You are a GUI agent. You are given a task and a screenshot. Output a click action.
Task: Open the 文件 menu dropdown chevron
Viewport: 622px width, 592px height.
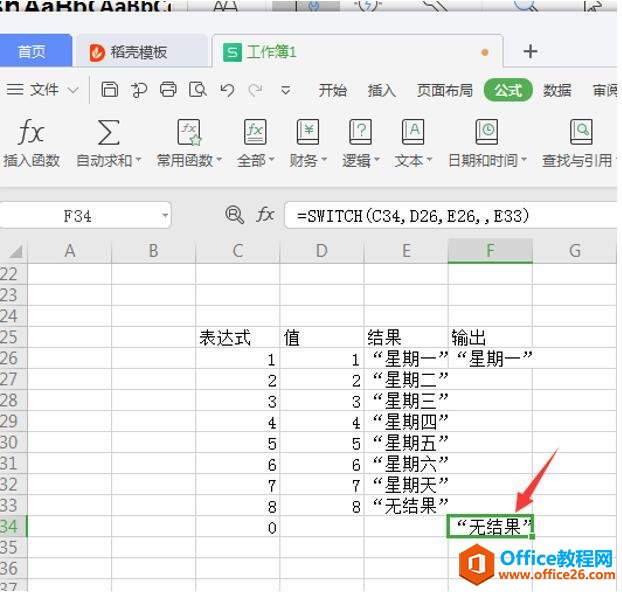pyautogui.click(x=73, y=90)
